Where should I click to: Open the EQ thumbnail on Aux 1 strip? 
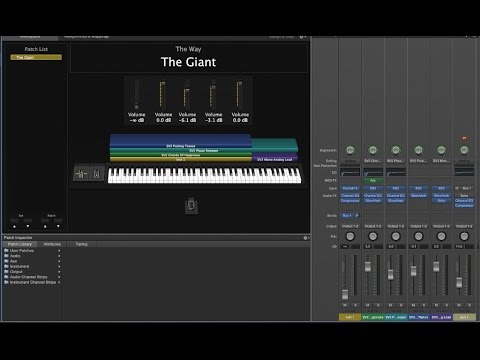pyautogui.click(x=464, y=172)
